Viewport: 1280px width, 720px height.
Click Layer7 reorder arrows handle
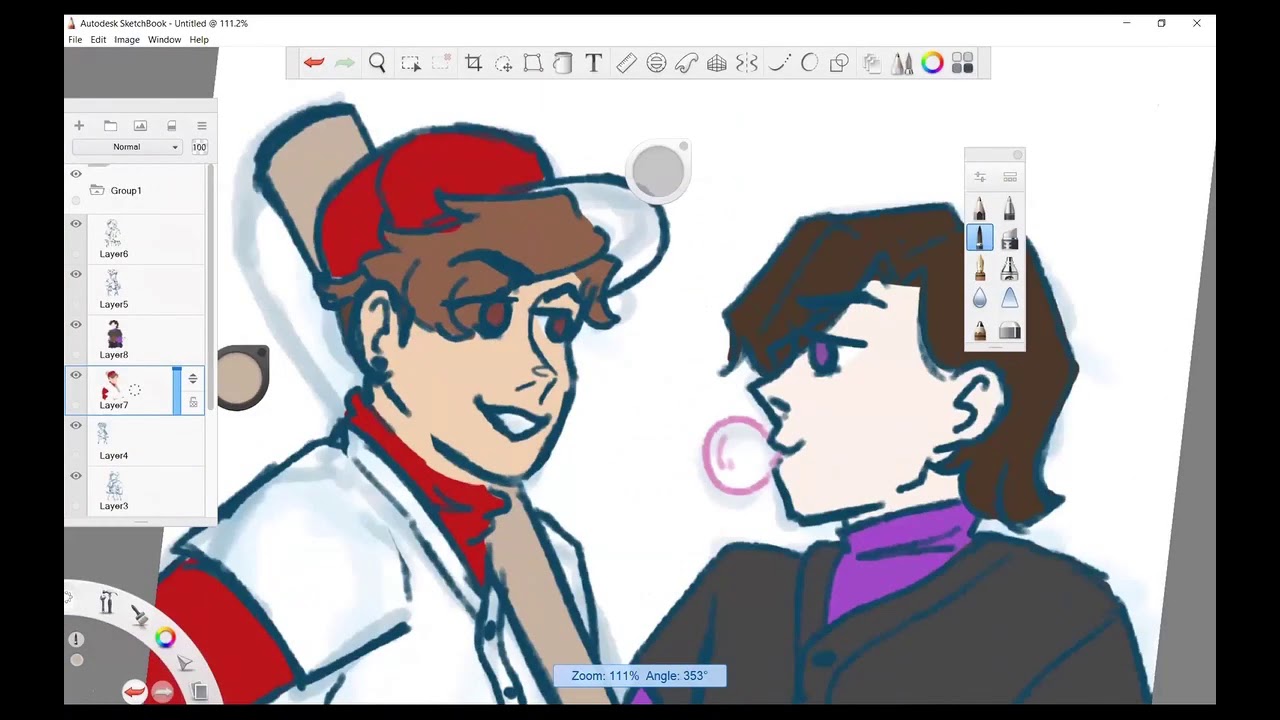point(193,378)
